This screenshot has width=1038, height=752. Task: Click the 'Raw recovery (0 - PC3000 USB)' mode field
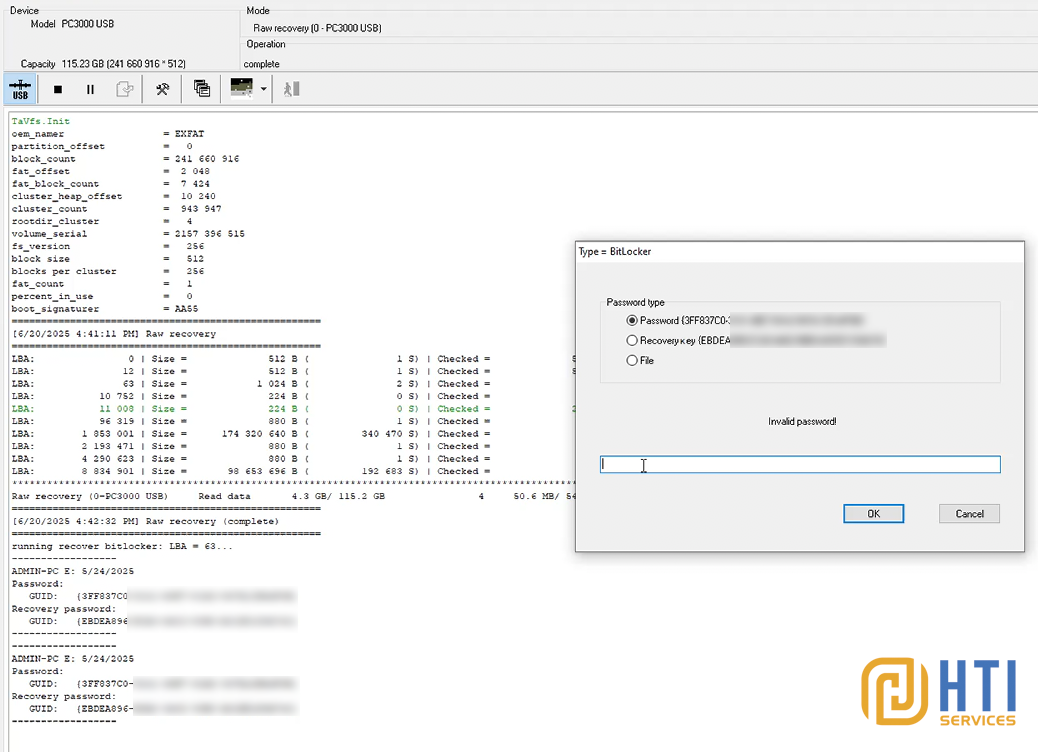point(317,28)
